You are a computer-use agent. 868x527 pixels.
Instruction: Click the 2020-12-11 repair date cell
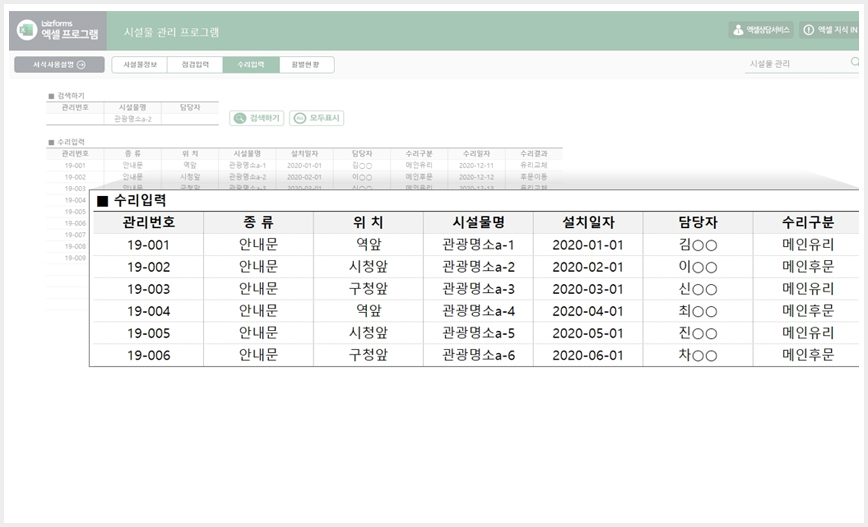click(x=476, y=166)
